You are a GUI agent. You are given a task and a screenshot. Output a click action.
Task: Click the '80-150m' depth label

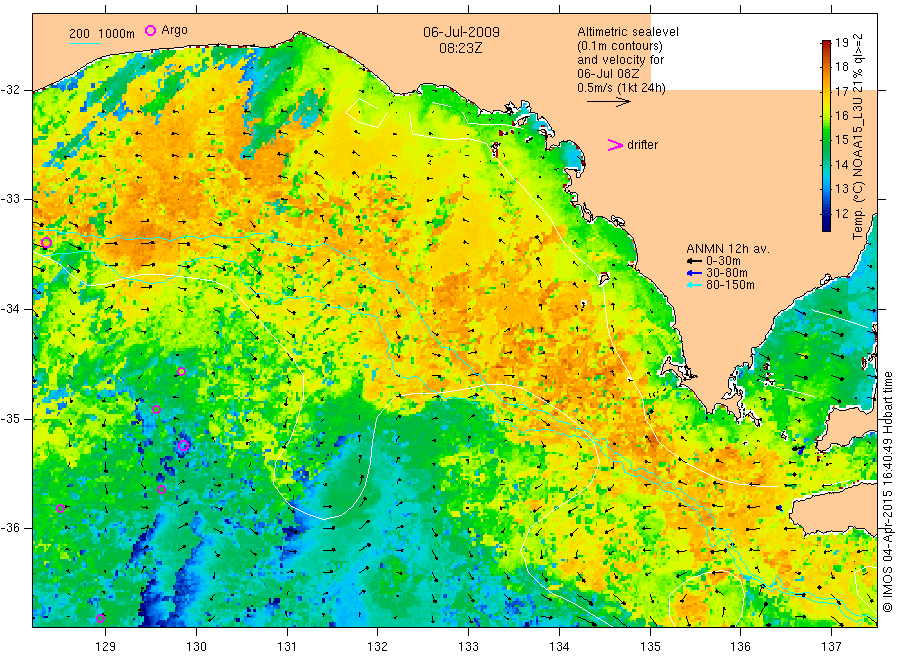(x=730, y=285)
